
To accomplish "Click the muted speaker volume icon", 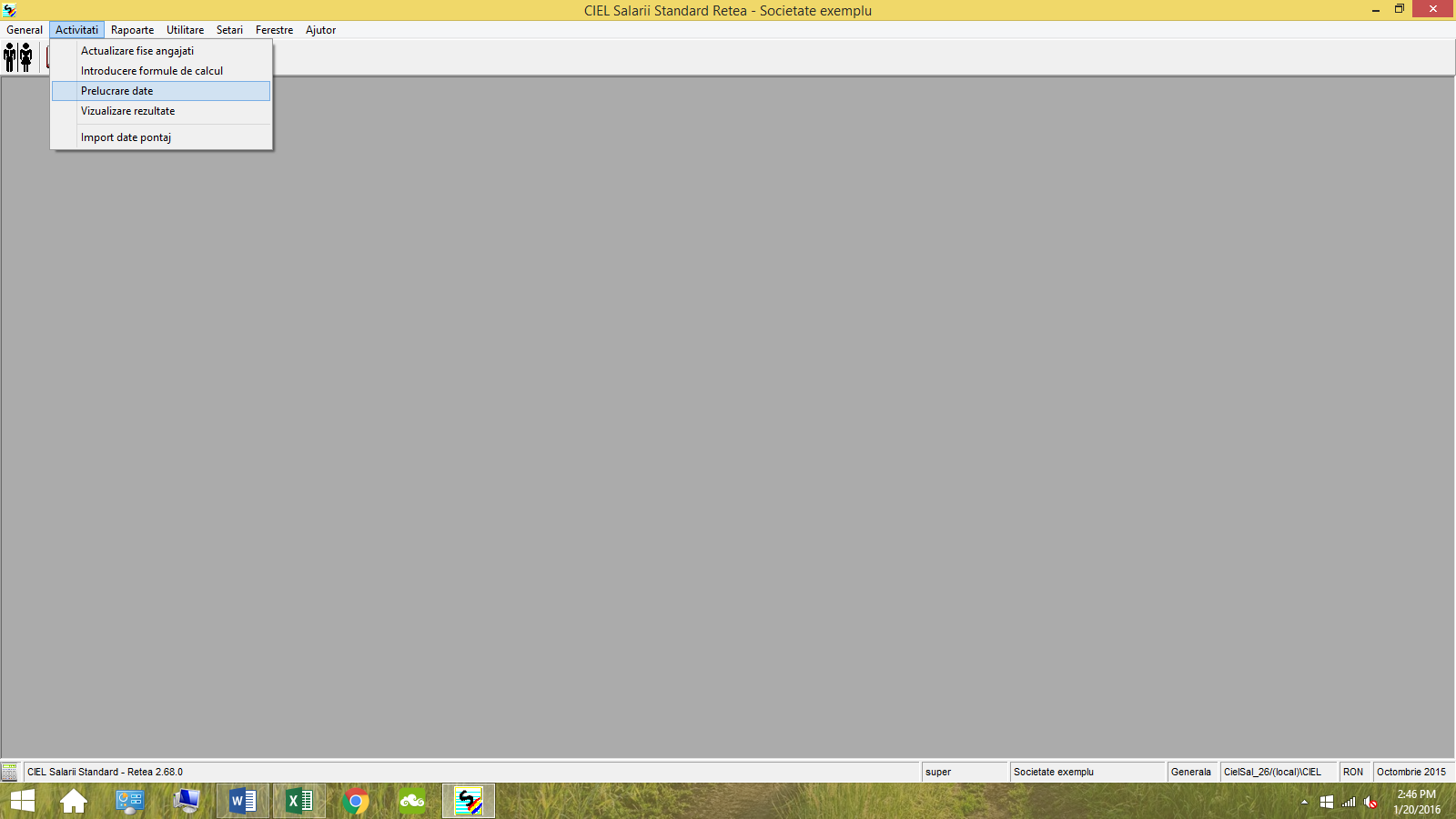I will [1370, 802].
